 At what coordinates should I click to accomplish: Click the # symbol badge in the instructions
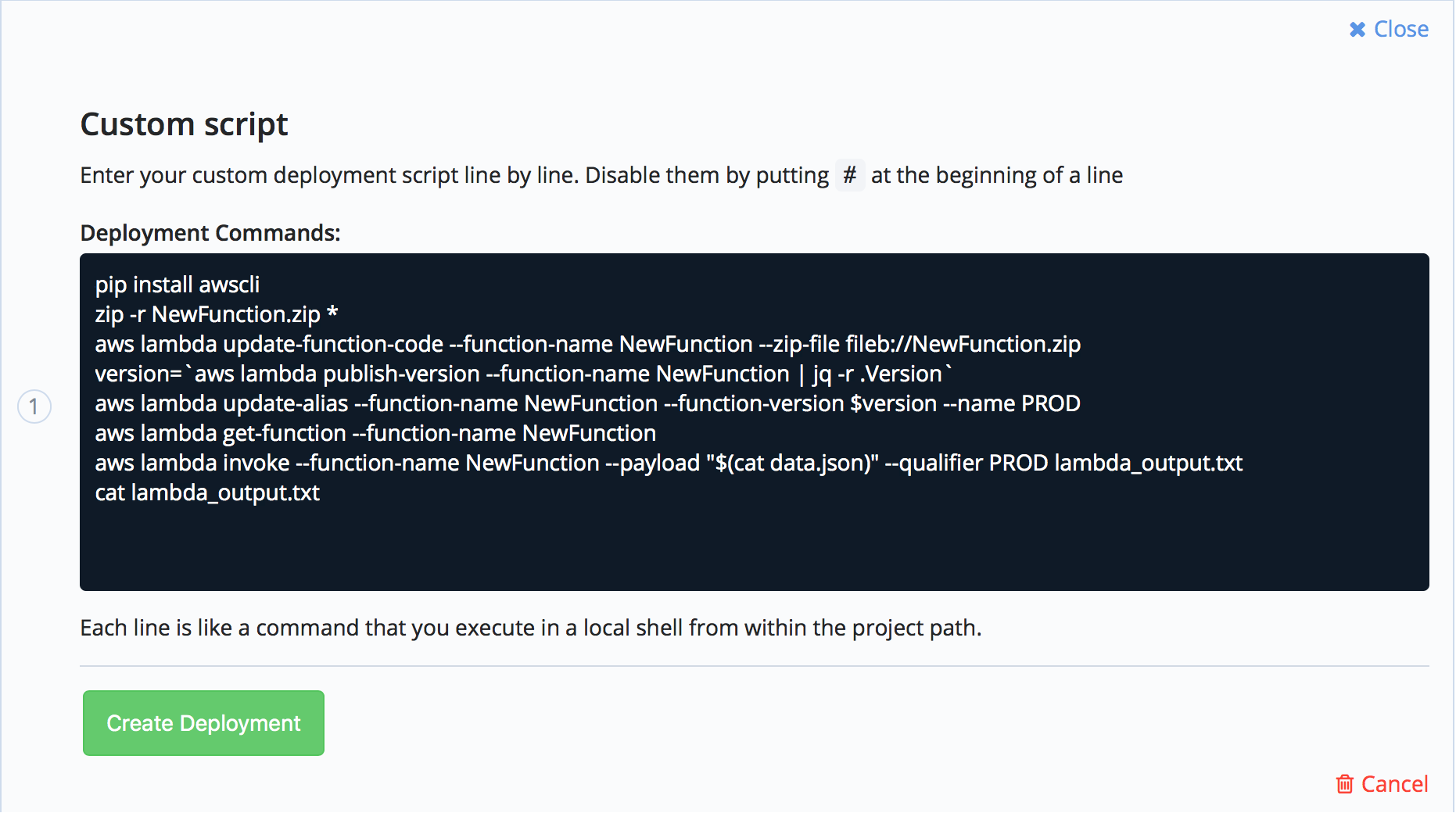coord(850,175)
